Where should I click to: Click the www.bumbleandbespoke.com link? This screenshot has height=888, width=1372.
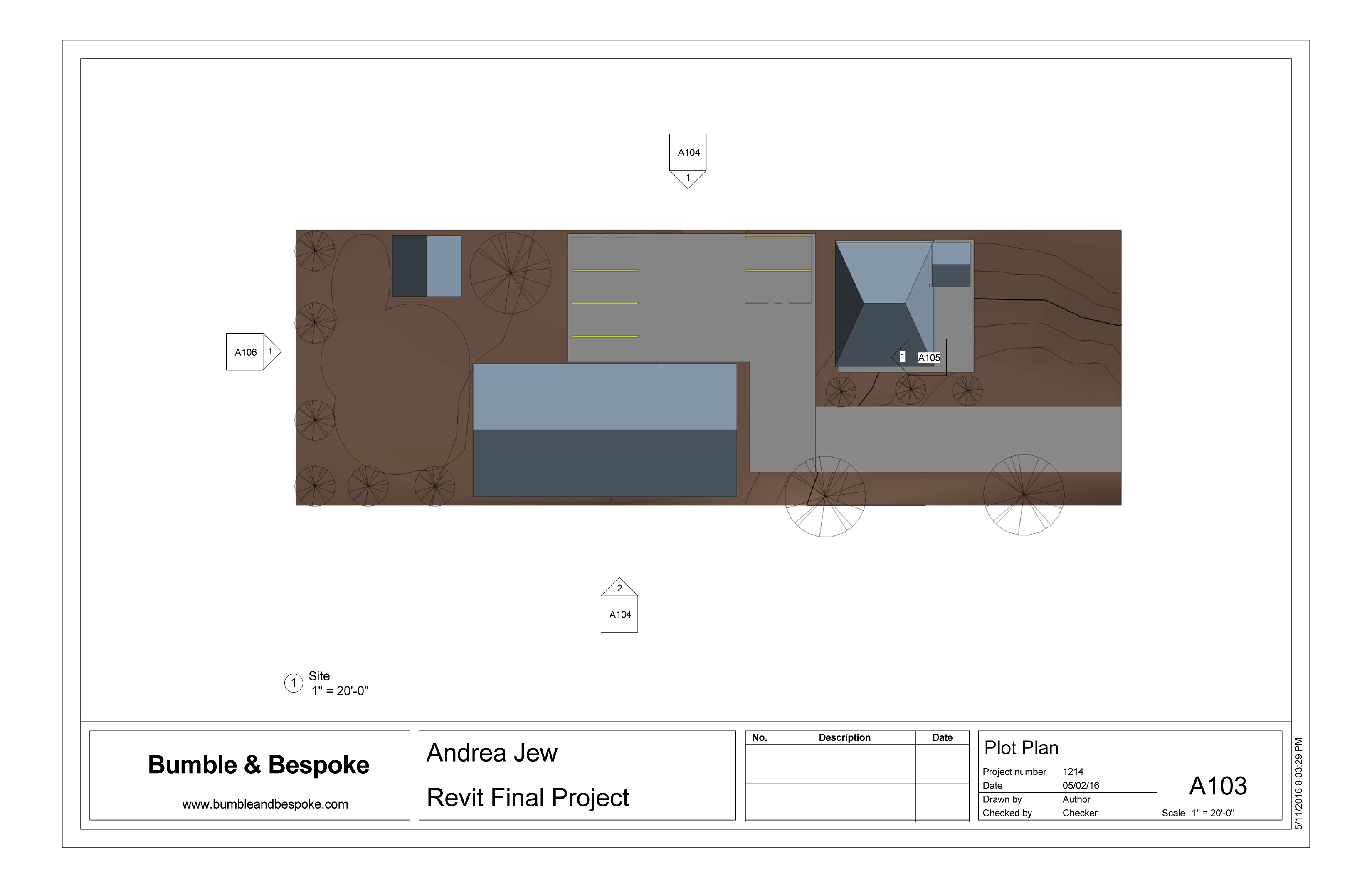tap(265, 804)
